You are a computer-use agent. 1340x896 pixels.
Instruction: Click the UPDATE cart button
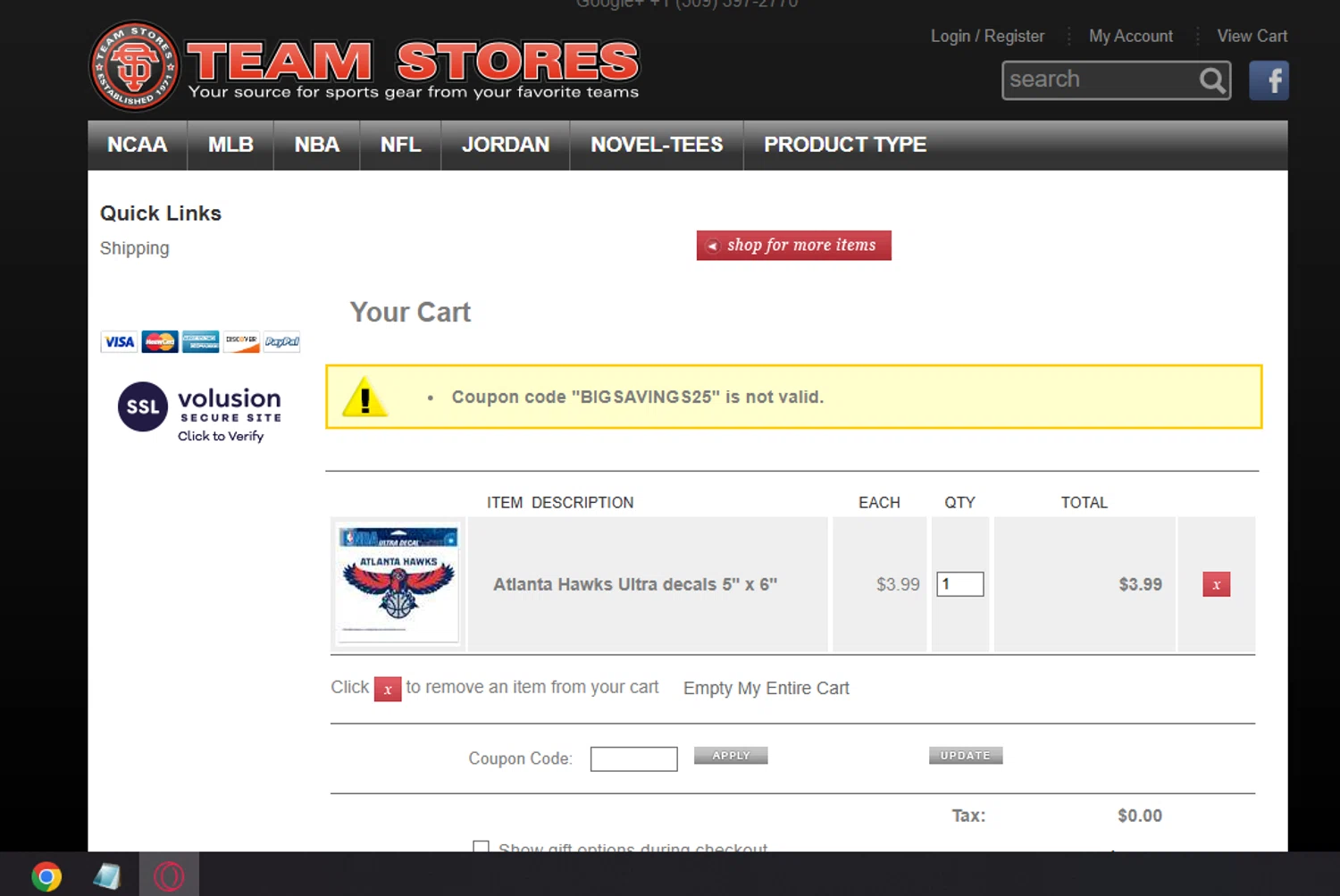coord(966,756)
